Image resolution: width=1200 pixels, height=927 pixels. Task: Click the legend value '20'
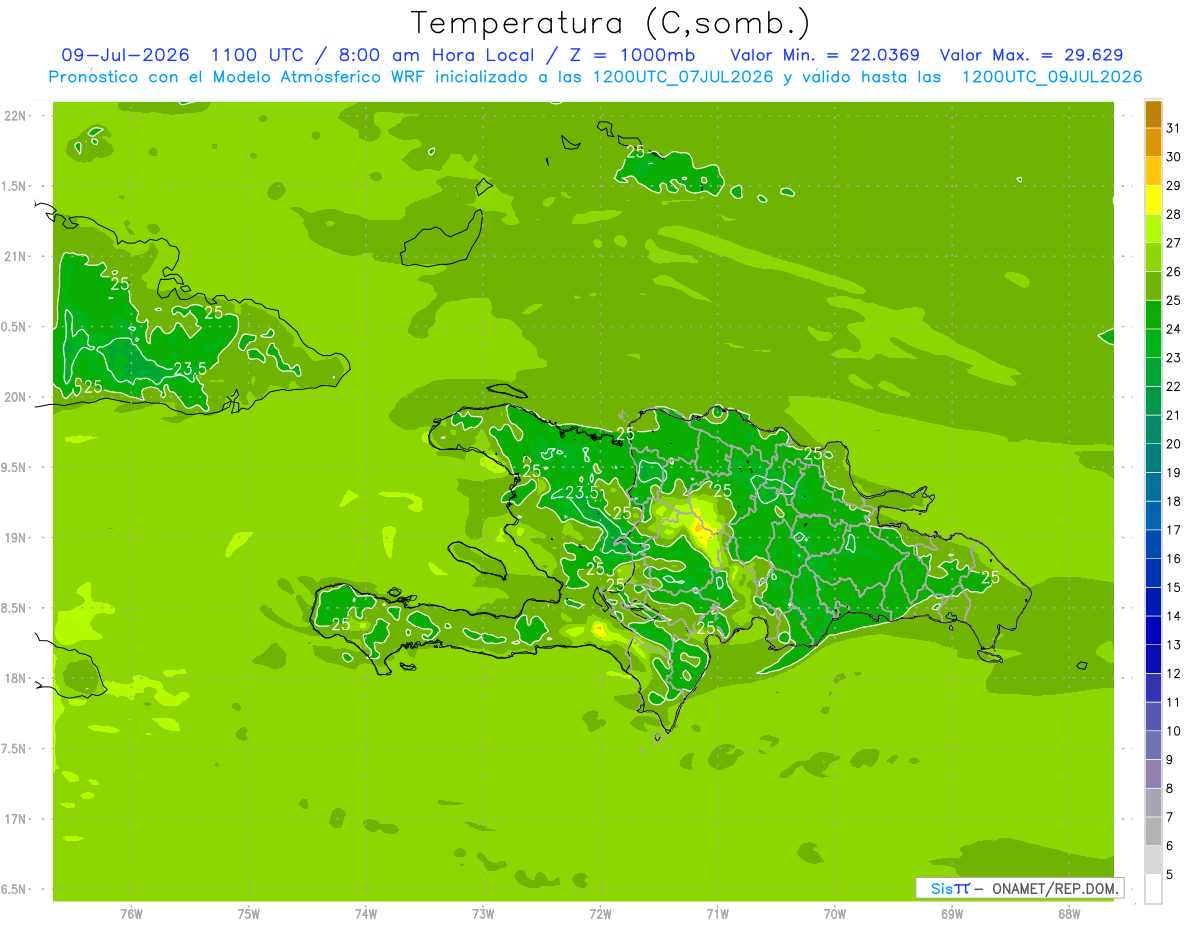click(1174, 444)
